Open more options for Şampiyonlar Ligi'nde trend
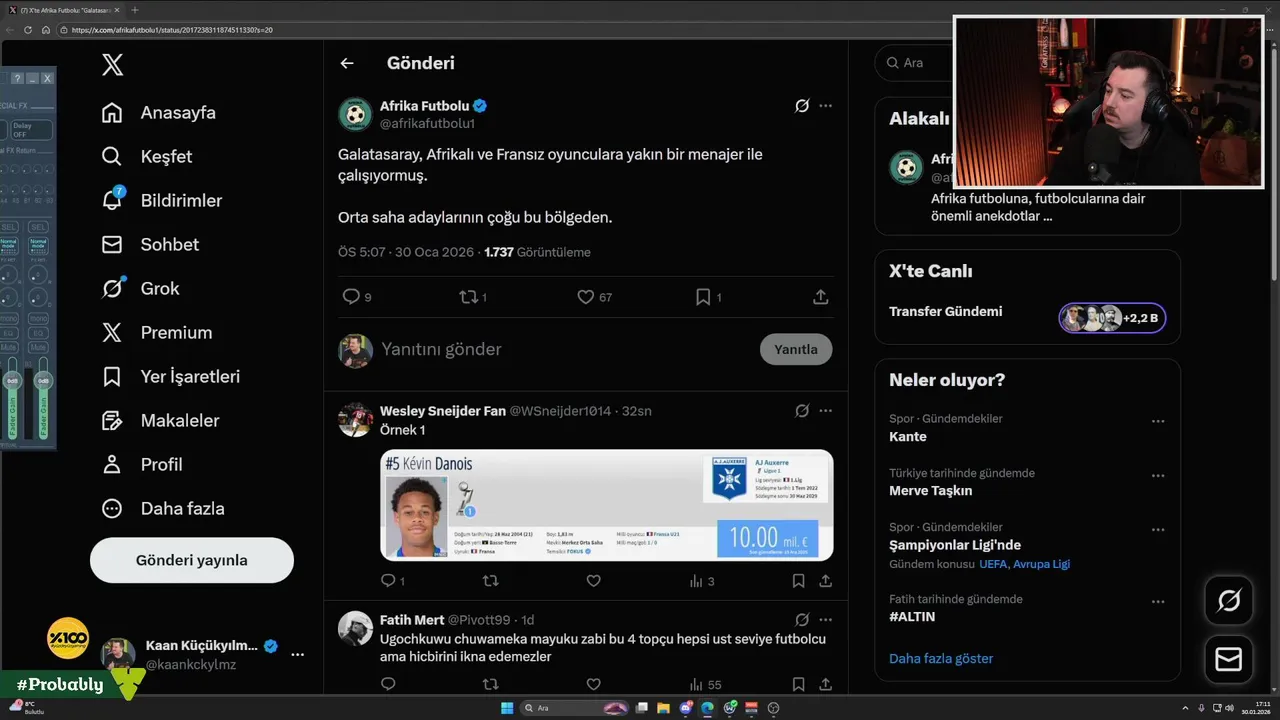The height and width of the screenshot is (720, 1280). 1157,530
